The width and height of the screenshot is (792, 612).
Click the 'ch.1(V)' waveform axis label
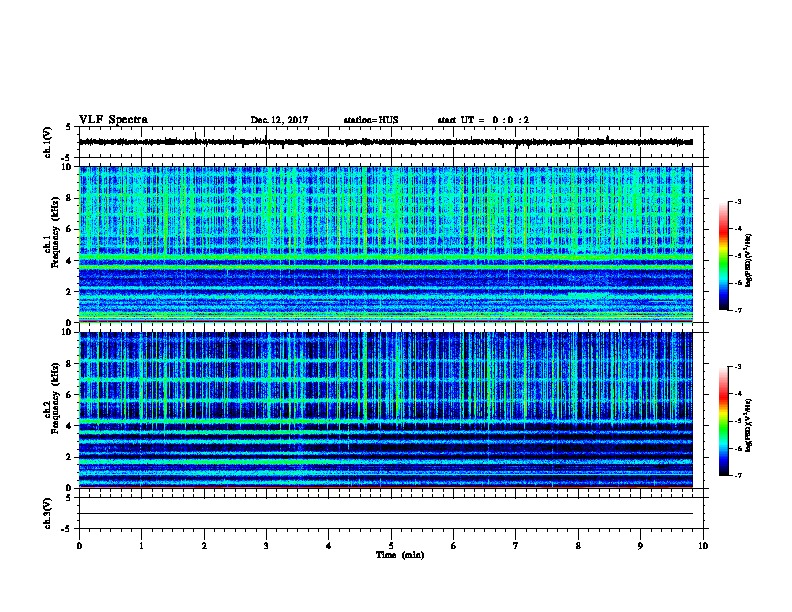pyautogui.click(x=48, y=142)
